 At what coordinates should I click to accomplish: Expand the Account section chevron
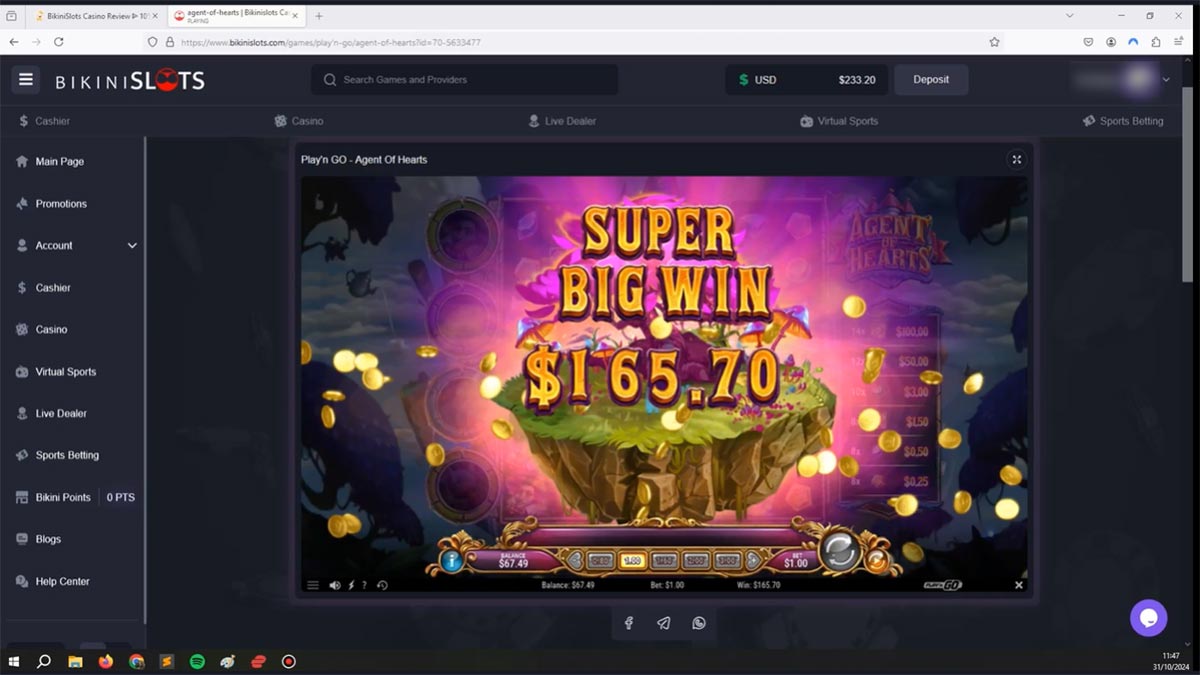[132, 246]
